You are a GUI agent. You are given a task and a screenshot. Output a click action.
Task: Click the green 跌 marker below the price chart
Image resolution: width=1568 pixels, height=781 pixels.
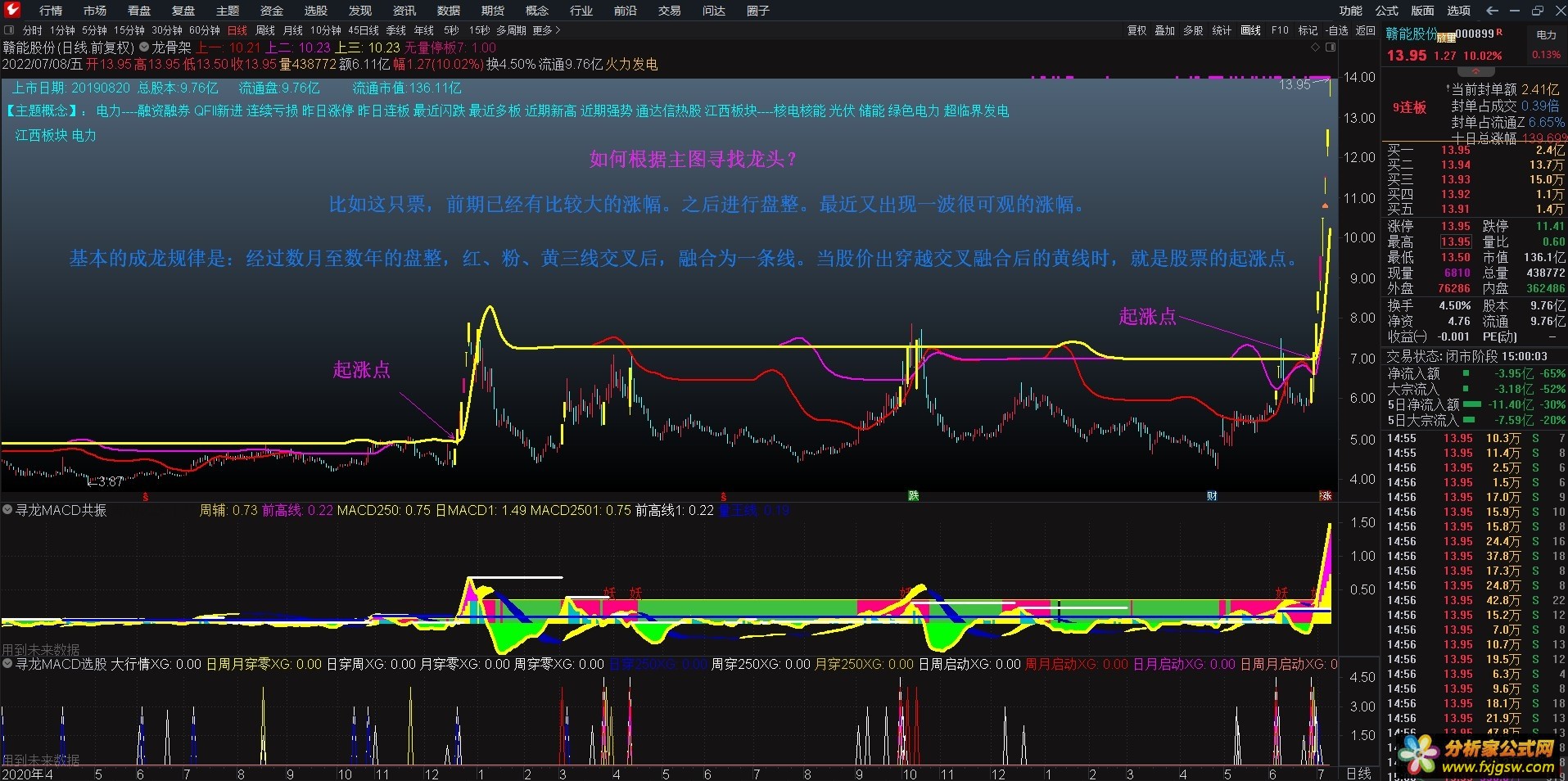pyautogui.click(x=913, y=496)
